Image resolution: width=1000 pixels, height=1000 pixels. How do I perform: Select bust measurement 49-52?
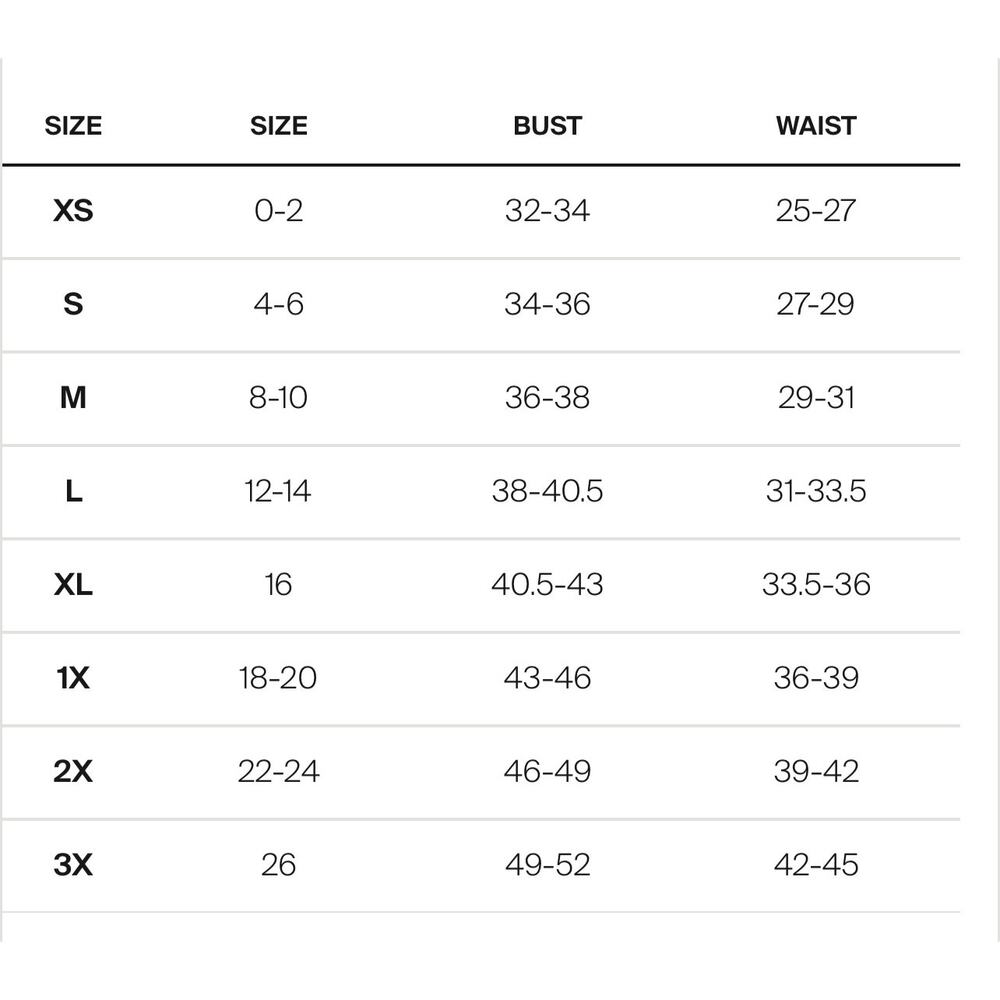(547, 864)
